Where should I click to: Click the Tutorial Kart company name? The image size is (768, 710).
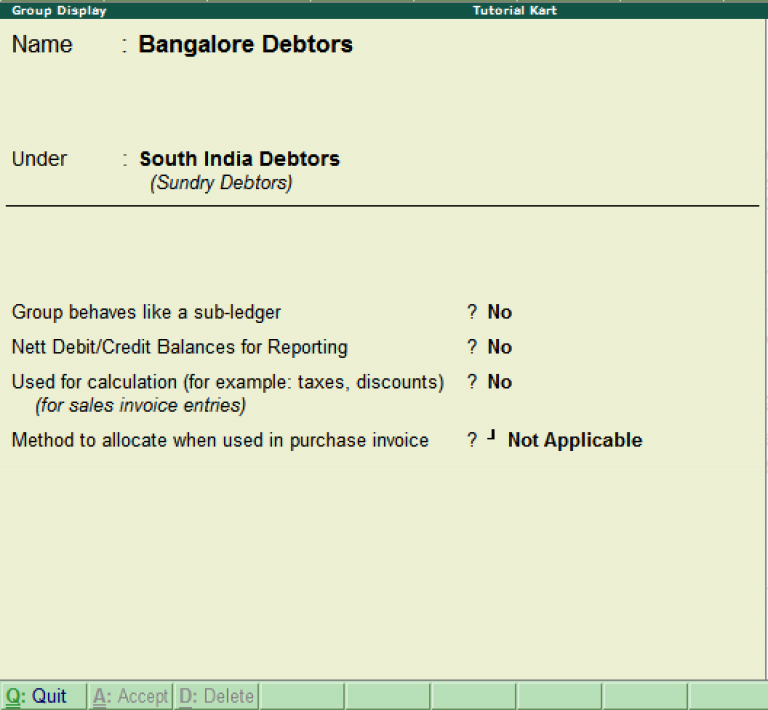pyautogui.click(x=515, y=10)
